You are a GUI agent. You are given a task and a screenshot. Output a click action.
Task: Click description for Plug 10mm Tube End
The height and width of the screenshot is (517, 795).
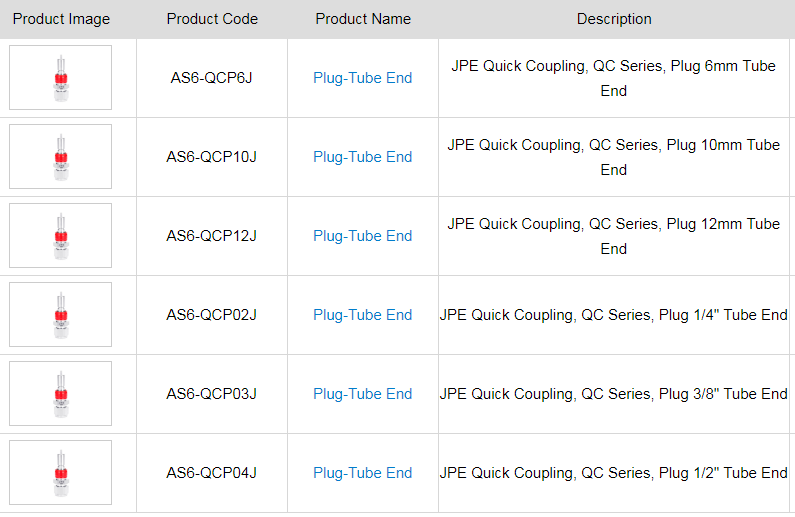614,157
